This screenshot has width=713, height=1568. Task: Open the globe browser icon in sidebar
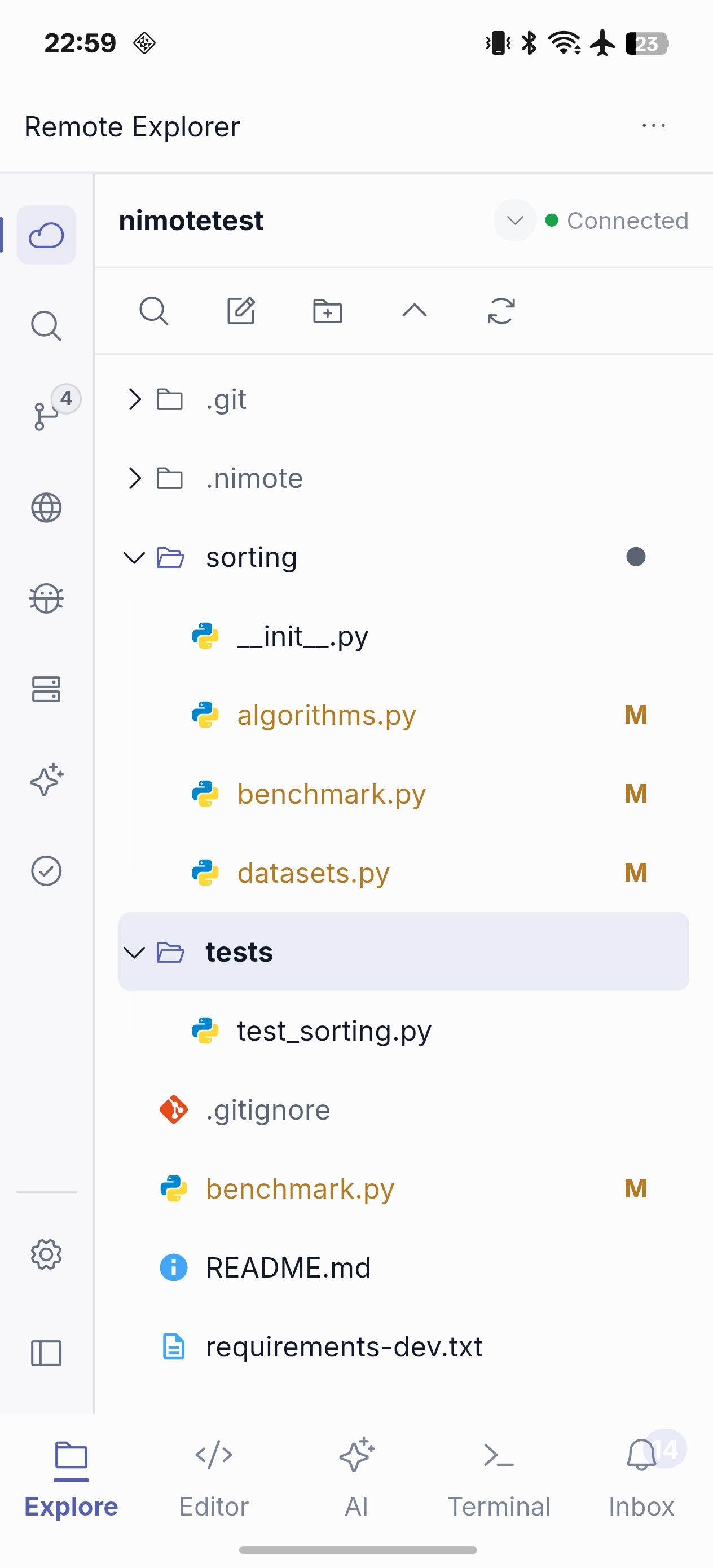tap(46, 508)
